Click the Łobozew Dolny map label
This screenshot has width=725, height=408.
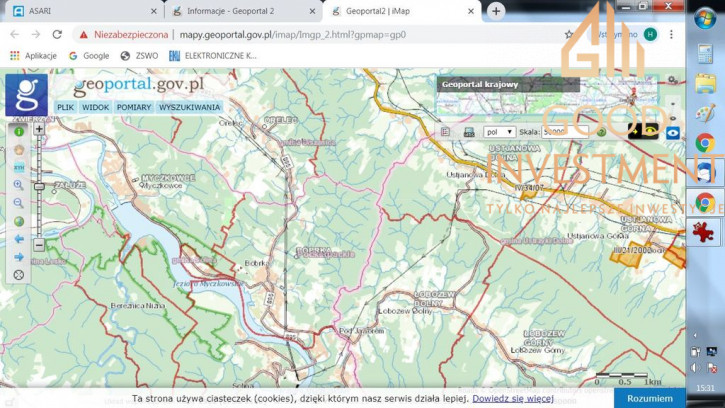click(x=405, y=311)
